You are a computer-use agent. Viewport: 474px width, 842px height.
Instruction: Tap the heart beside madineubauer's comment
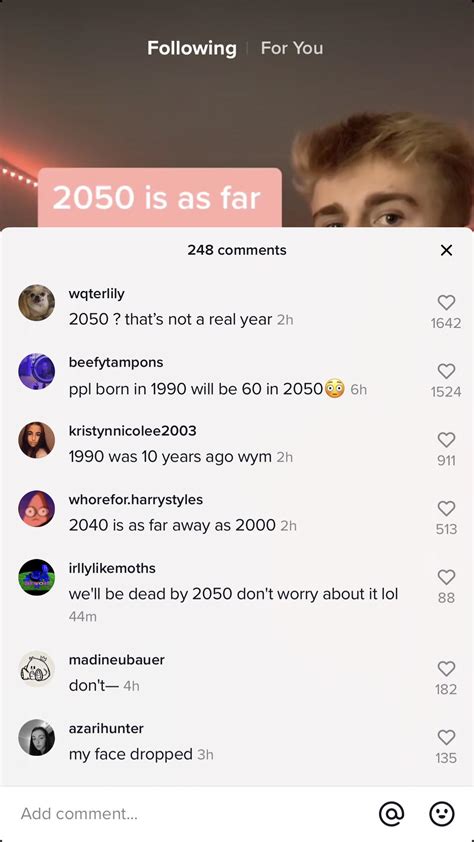446,669
